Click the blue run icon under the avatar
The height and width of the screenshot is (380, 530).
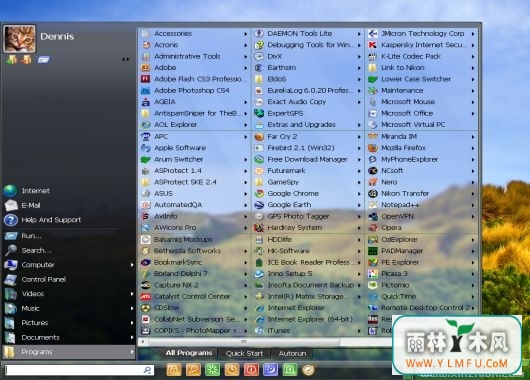(43, 60)
